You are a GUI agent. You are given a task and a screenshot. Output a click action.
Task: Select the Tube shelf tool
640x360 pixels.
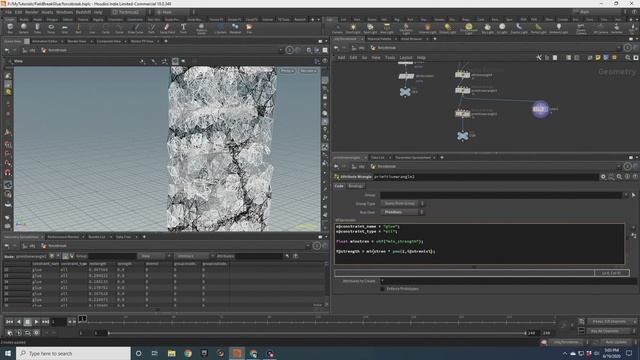(37, 28)
